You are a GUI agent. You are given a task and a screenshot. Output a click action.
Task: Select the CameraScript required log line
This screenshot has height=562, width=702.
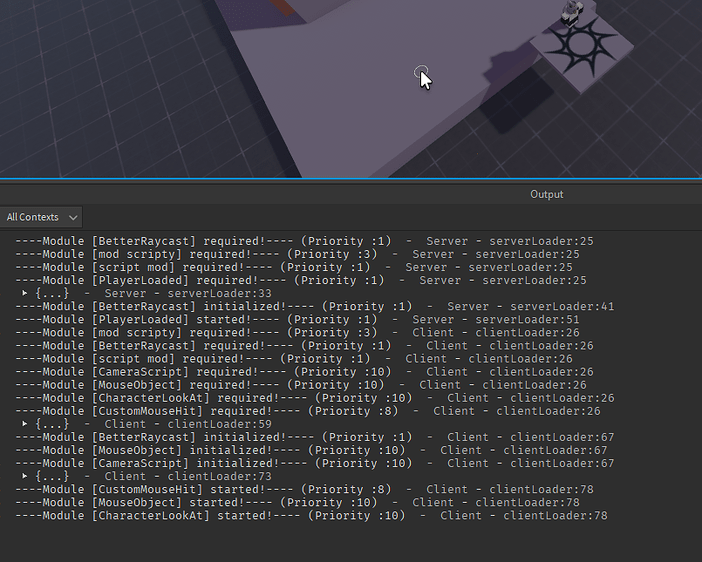pyautogui.click(x=304, y=372)
